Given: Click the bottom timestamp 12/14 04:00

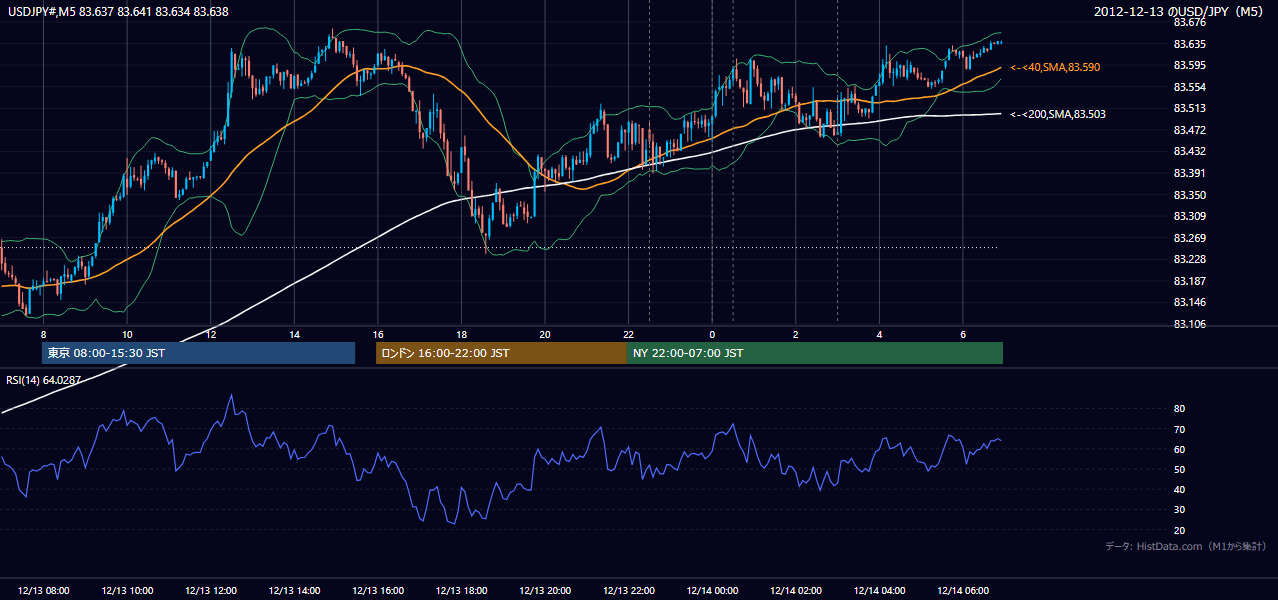Looking at the screenshot, I should 879,591.
